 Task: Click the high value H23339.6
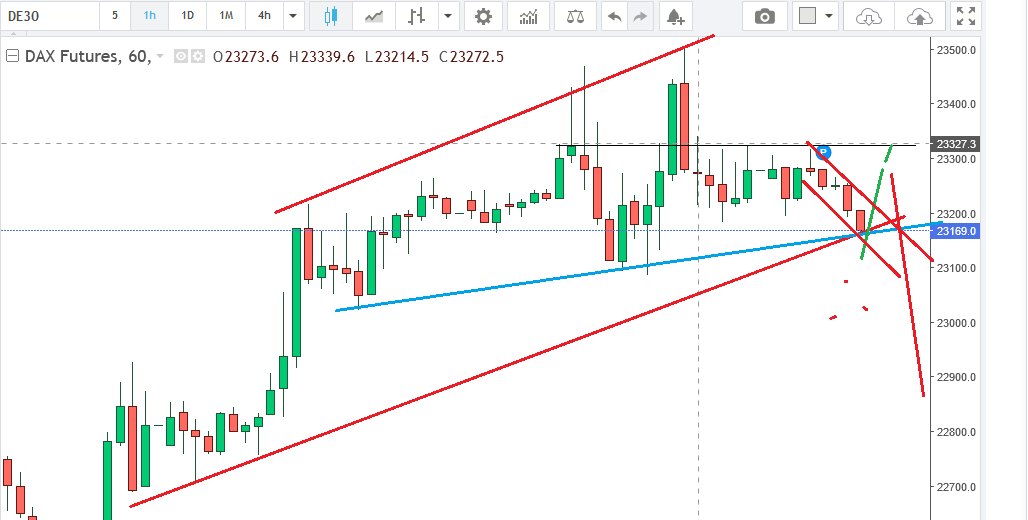[321, 57]
